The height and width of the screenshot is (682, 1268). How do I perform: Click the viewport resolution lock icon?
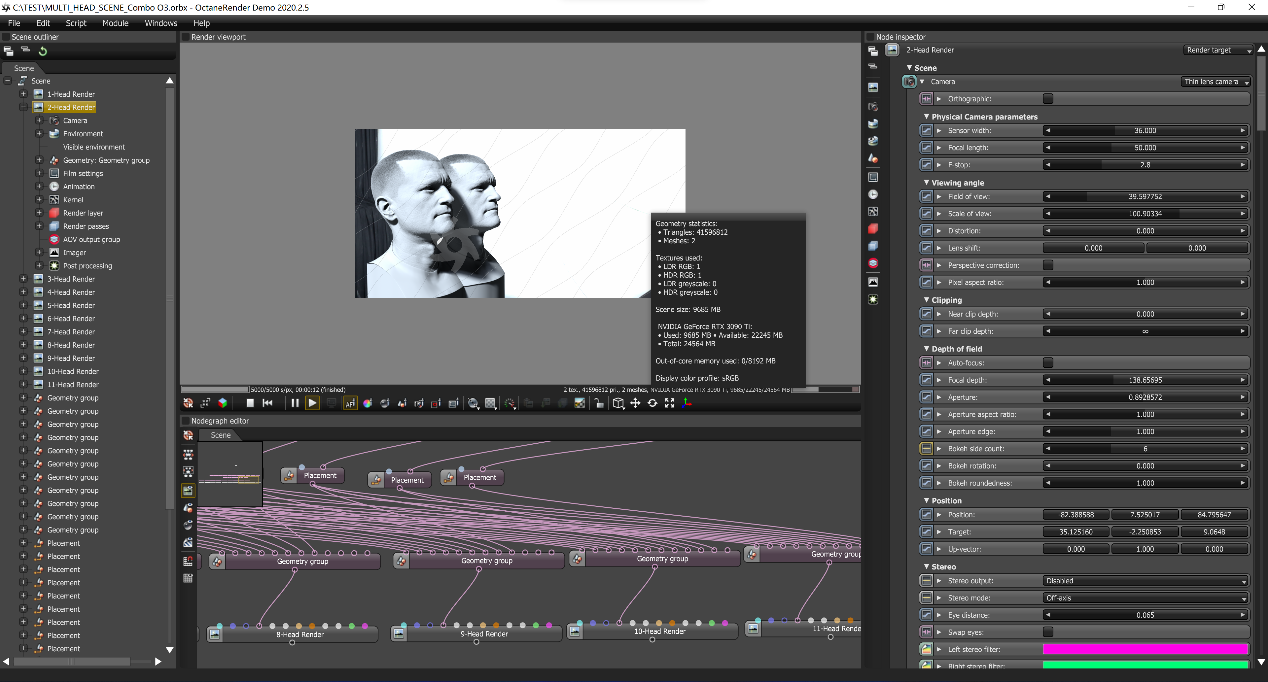coord(598,403)
